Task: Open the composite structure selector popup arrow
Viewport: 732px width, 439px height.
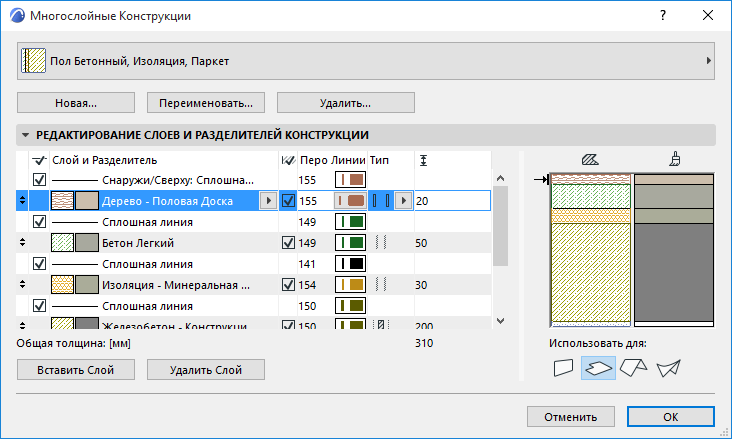Action: (709, 61)
